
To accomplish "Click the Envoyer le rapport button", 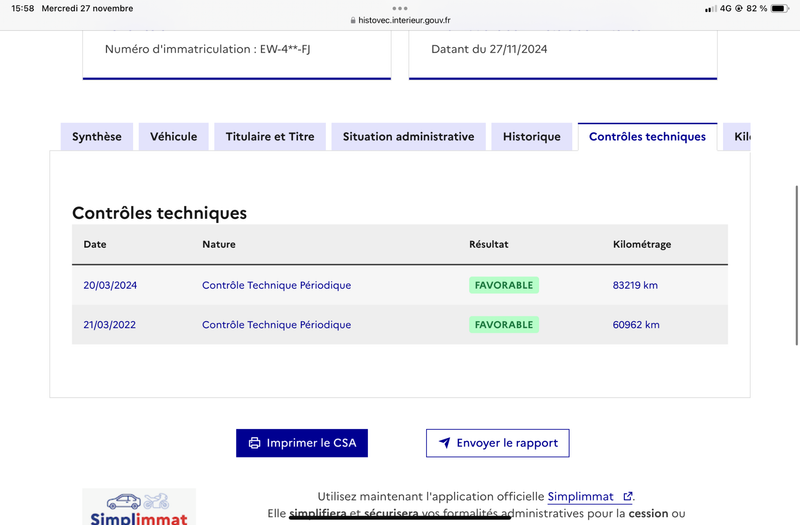I will tap(497, 443).
